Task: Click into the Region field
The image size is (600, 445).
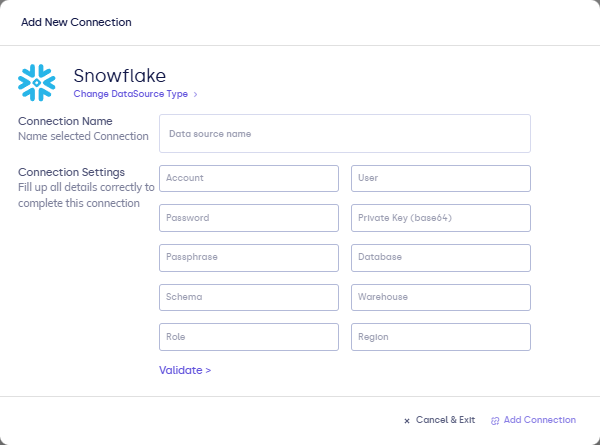Action: 441,337
